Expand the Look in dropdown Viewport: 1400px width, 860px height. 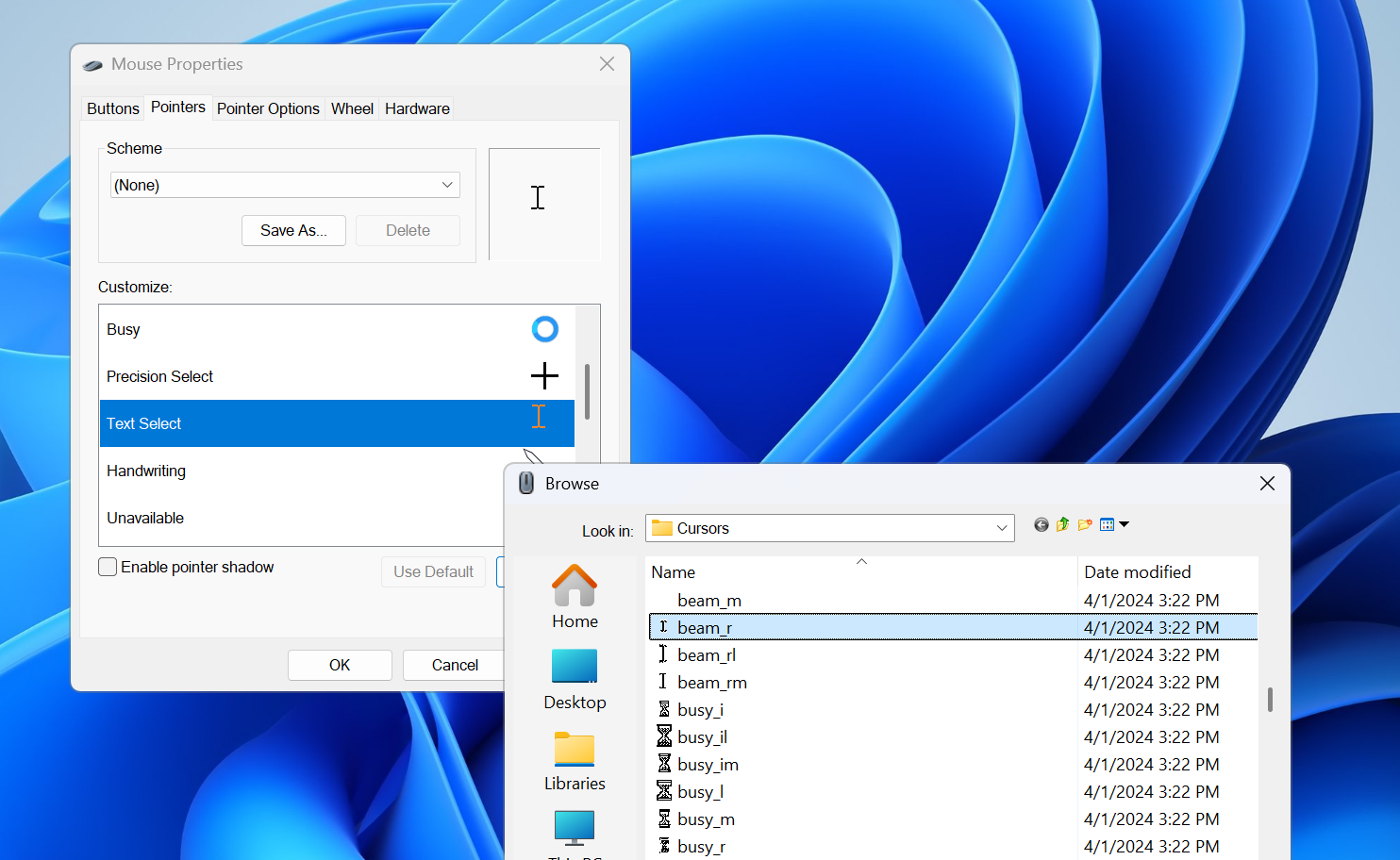[x=1001, y=528]
